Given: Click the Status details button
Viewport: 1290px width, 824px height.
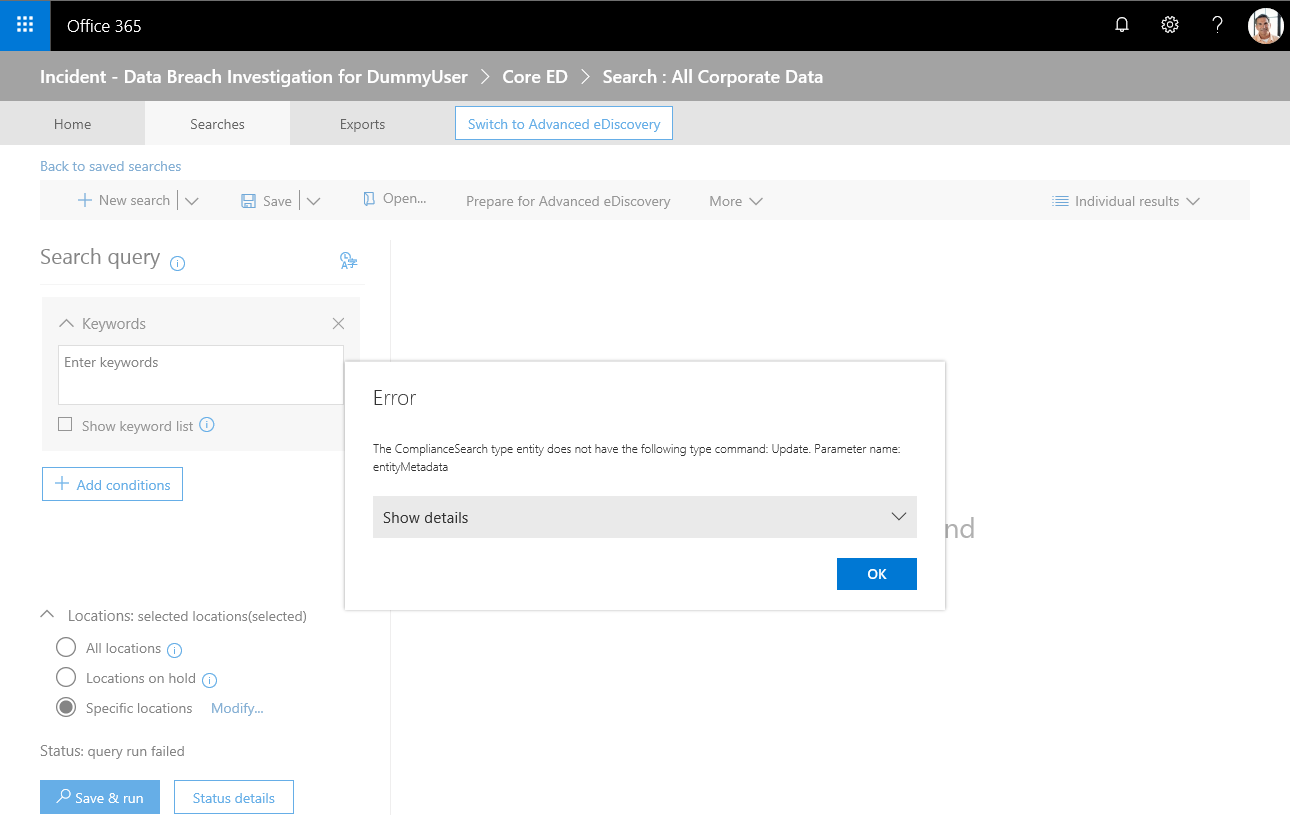Looking at the screenshot, I should [234, 797].
